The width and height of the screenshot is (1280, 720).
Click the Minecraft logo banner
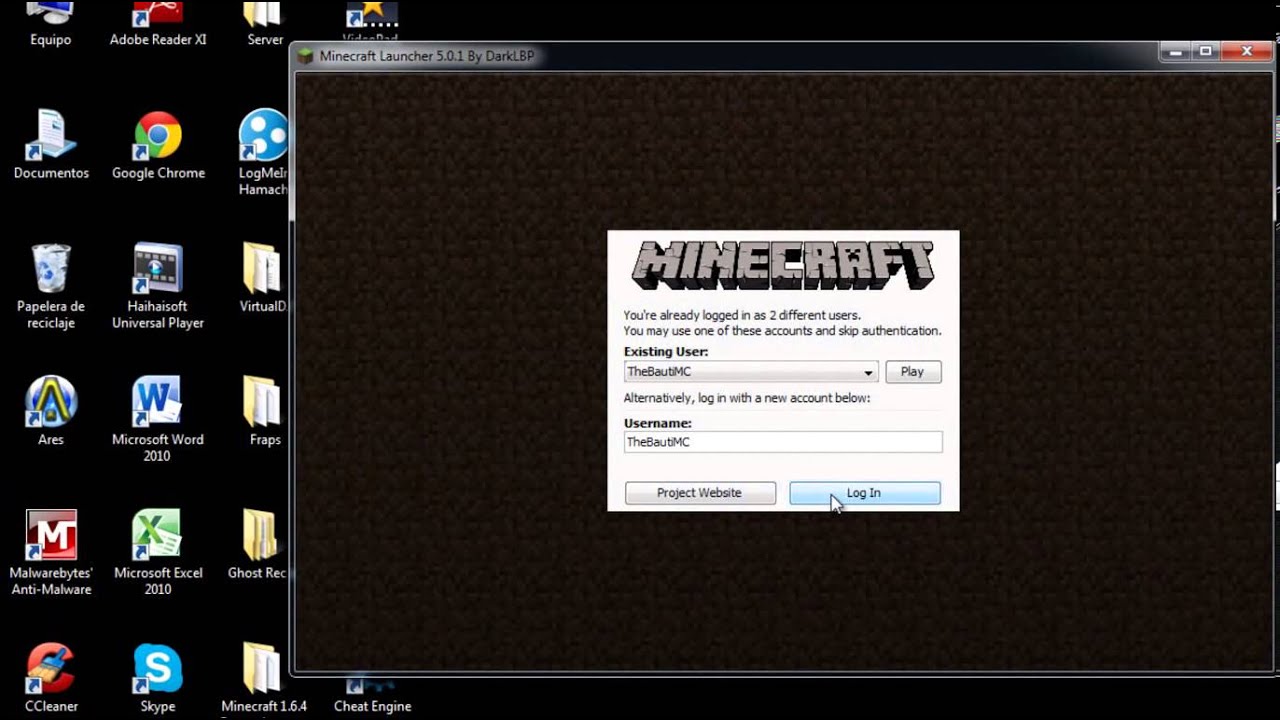(783, 265)
